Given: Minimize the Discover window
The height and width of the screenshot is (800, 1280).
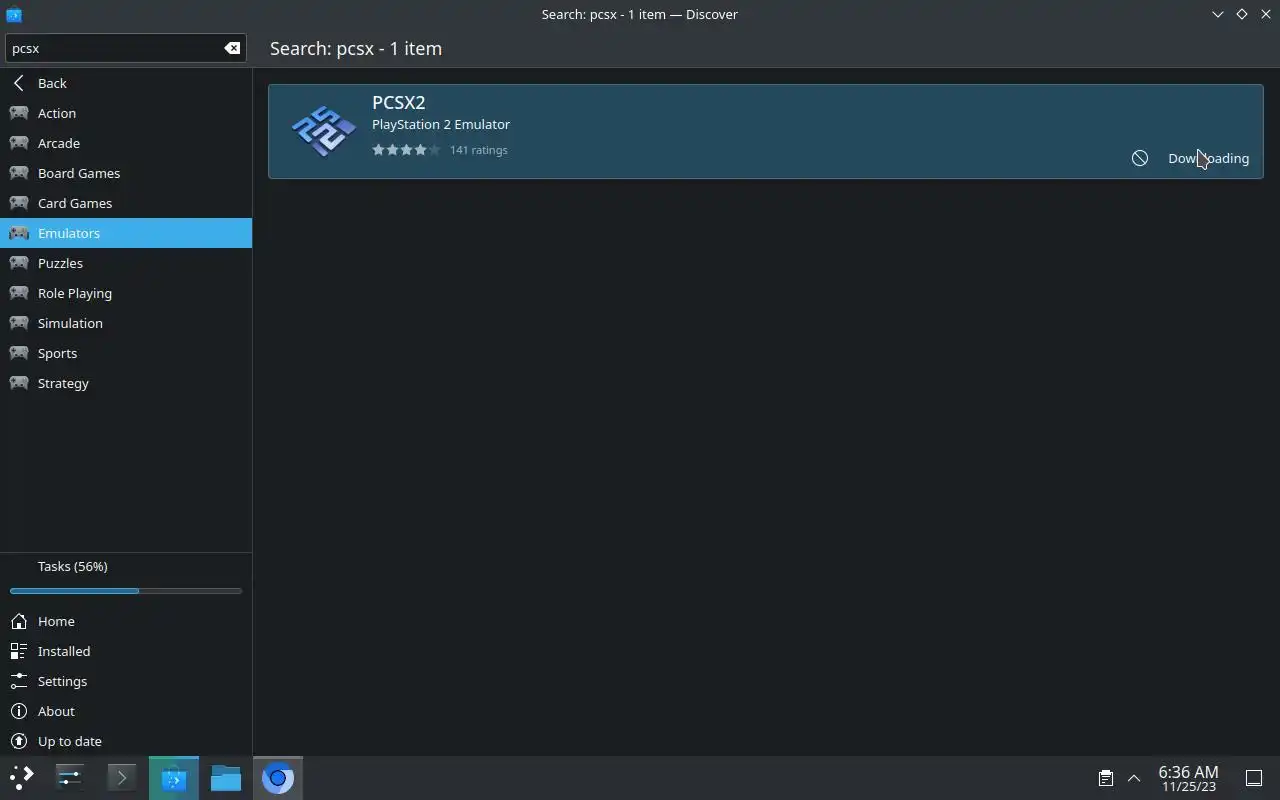Looking at the screenshot, I should 1217,14.
